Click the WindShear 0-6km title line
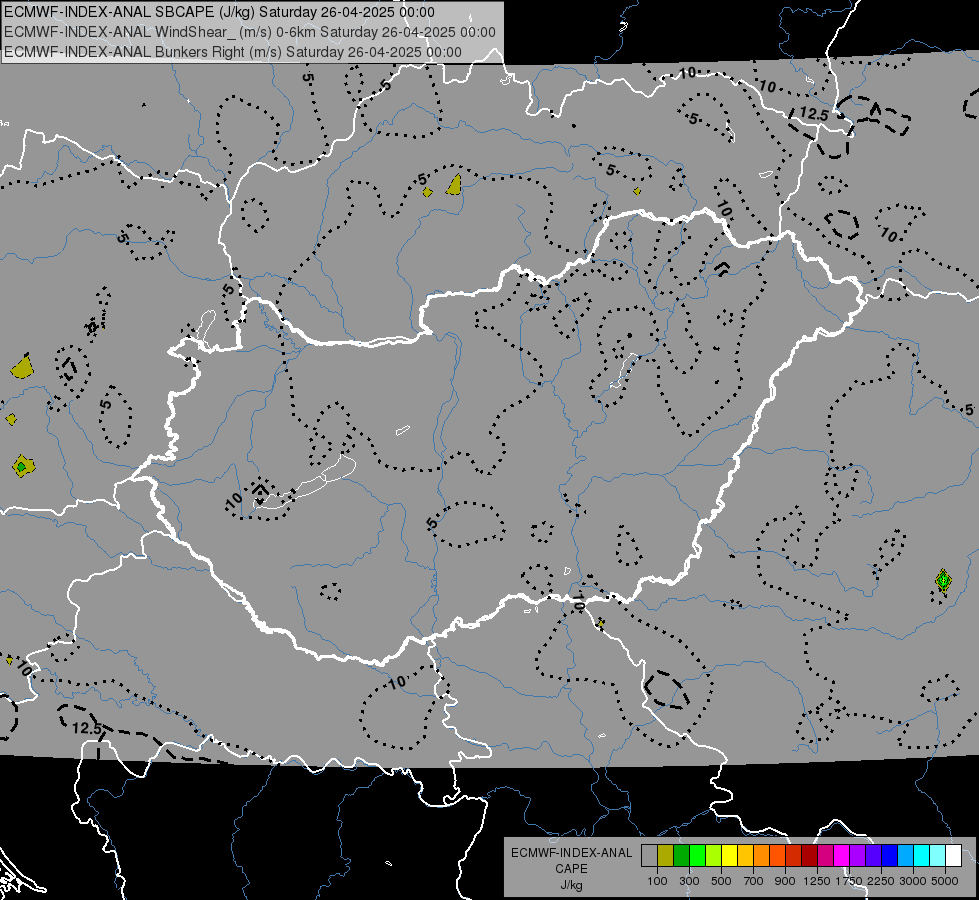The image size is (979, 900). pyautogui.click(x=250, y=32)
